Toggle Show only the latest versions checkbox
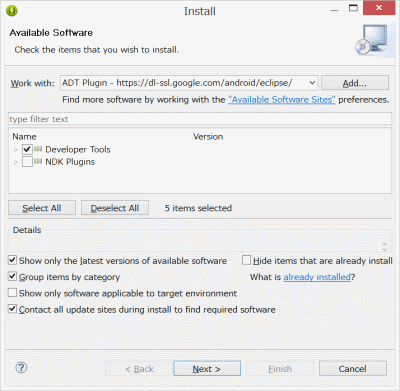The width and height of the screenshot is (400, 391). coord(12,260)
